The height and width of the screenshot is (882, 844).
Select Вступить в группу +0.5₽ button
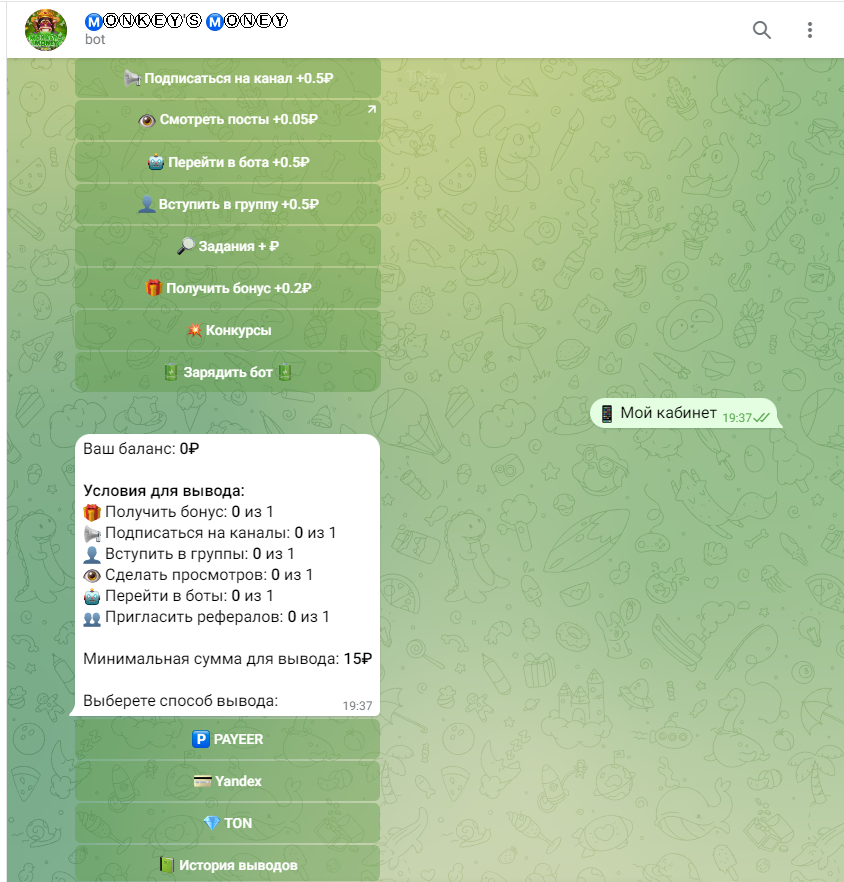228,204
